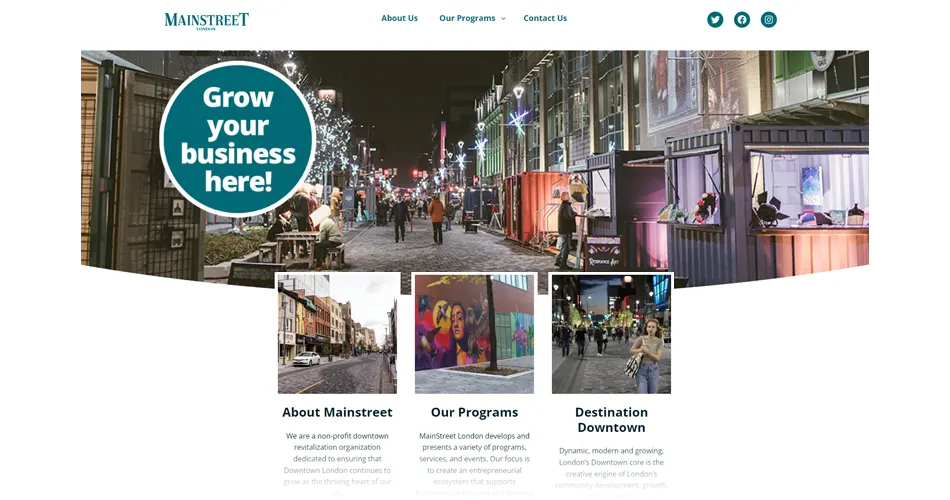Click the Grow your business here circle
This screenshot has width=950, height=500.
[x=238, y=139]
